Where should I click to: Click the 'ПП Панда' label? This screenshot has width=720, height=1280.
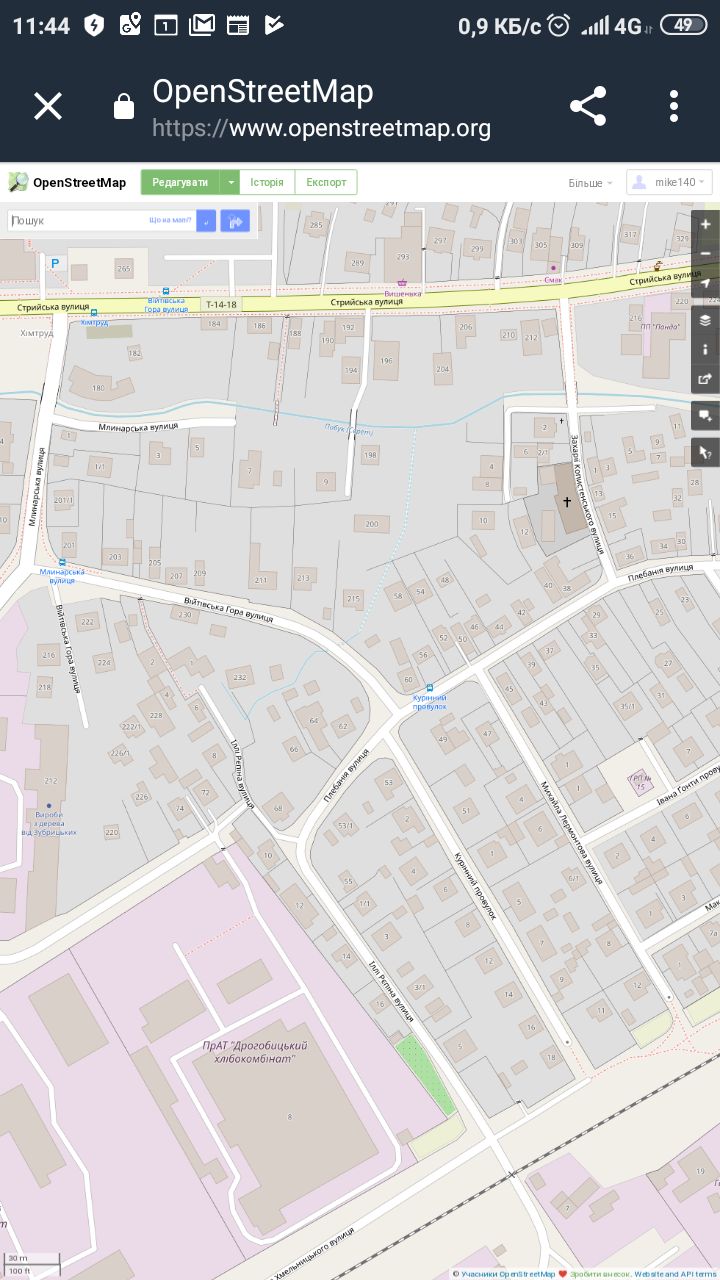661,326
